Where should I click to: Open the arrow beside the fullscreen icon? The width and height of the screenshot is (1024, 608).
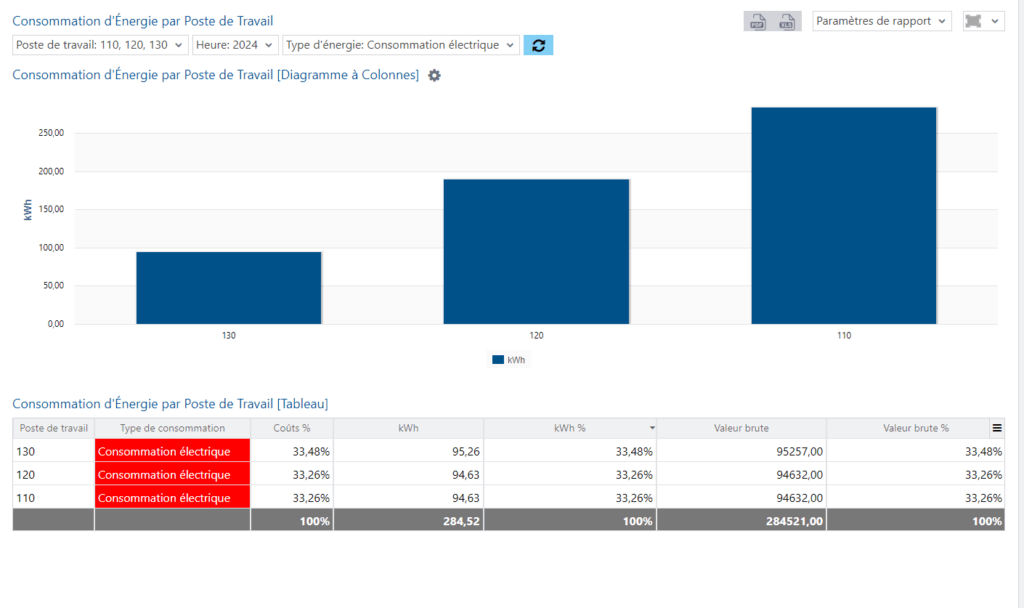pos(995,21)
